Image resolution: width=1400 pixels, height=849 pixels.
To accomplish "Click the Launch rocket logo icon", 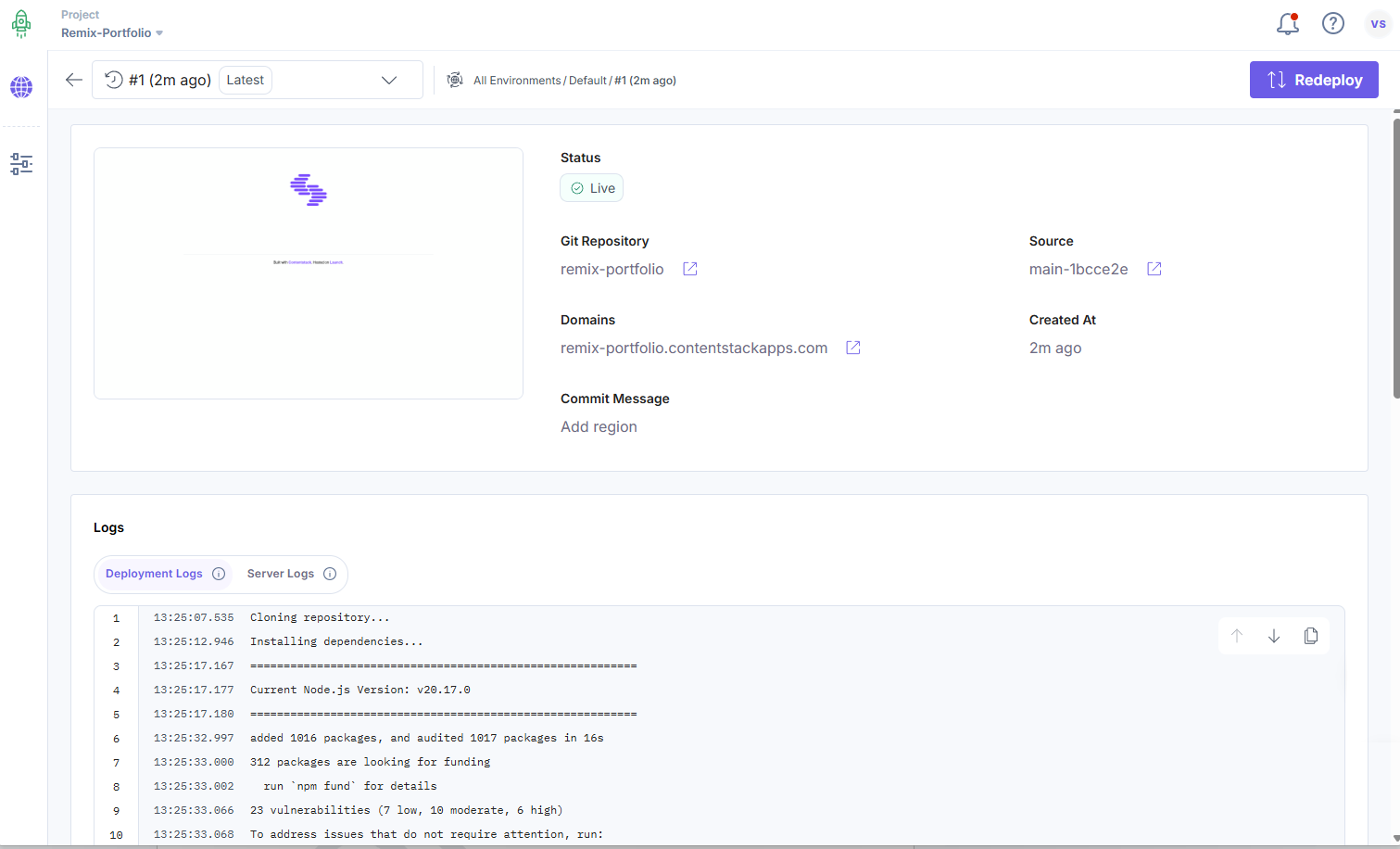I will pos(21,24).
